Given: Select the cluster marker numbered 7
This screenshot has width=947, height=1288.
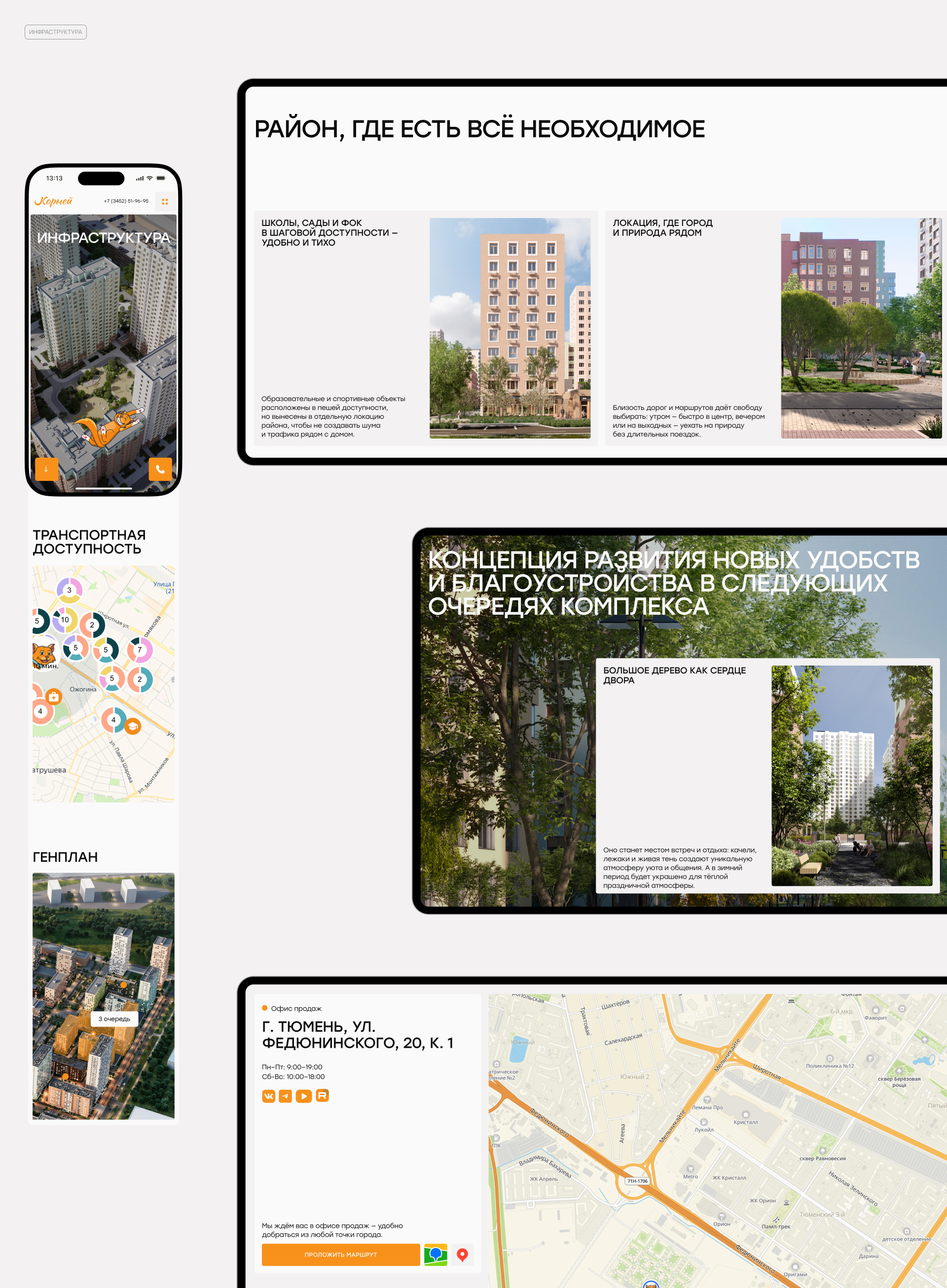Looking at the screenshot, I should (x=139, y=650).
